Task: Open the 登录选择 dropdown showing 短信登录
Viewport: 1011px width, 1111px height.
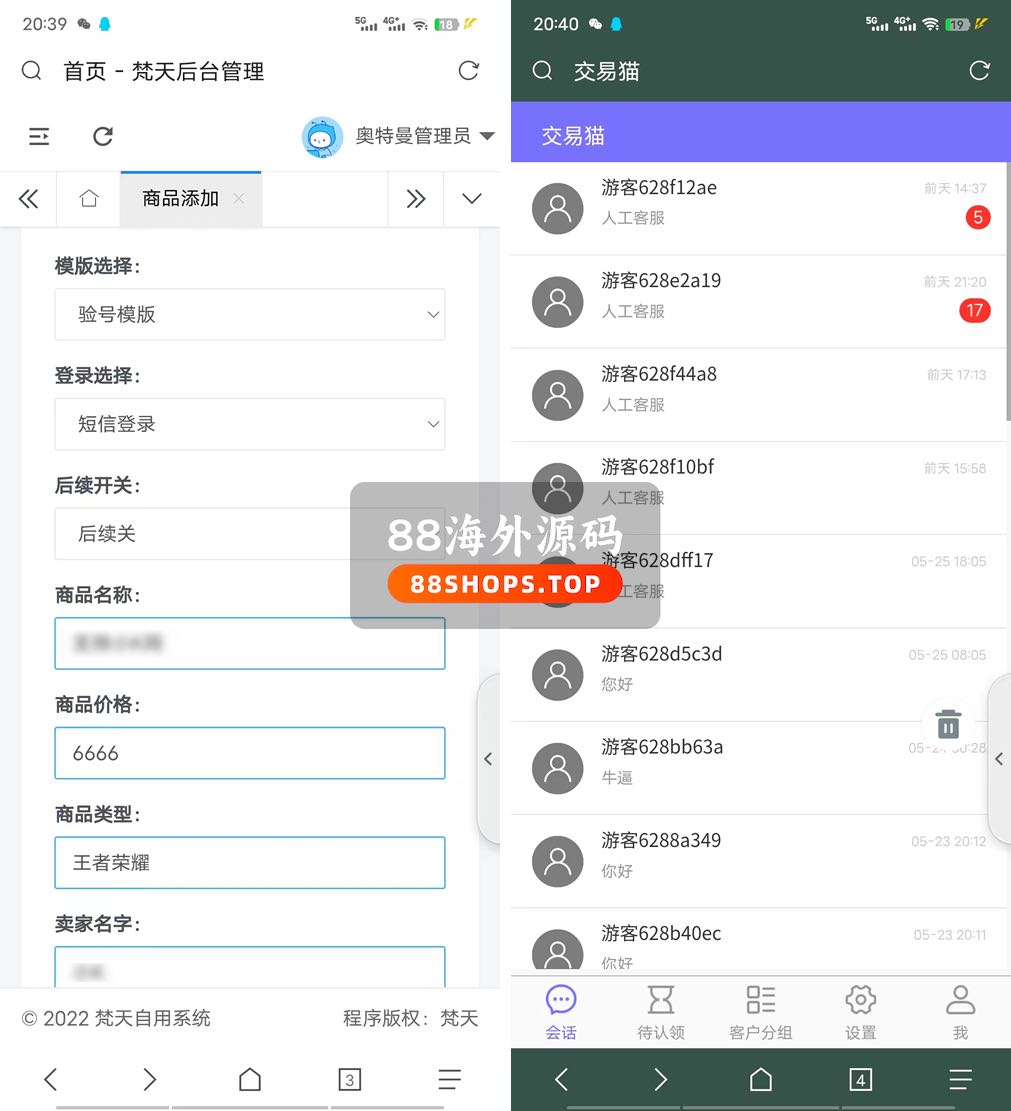Action: pyautogui.click(x=249, y=424)
